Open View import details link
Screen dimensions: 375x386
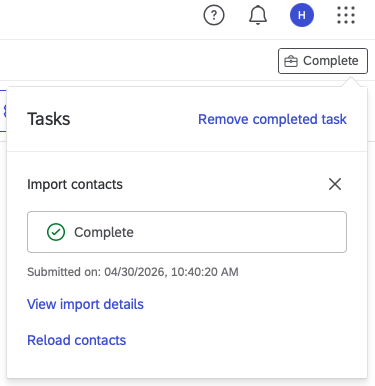(x=85, y=304)
